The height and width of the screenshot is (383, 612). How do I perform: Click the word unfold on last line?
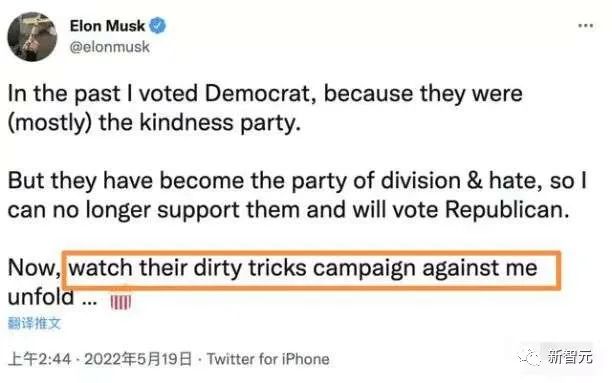(x=41, y=297)
